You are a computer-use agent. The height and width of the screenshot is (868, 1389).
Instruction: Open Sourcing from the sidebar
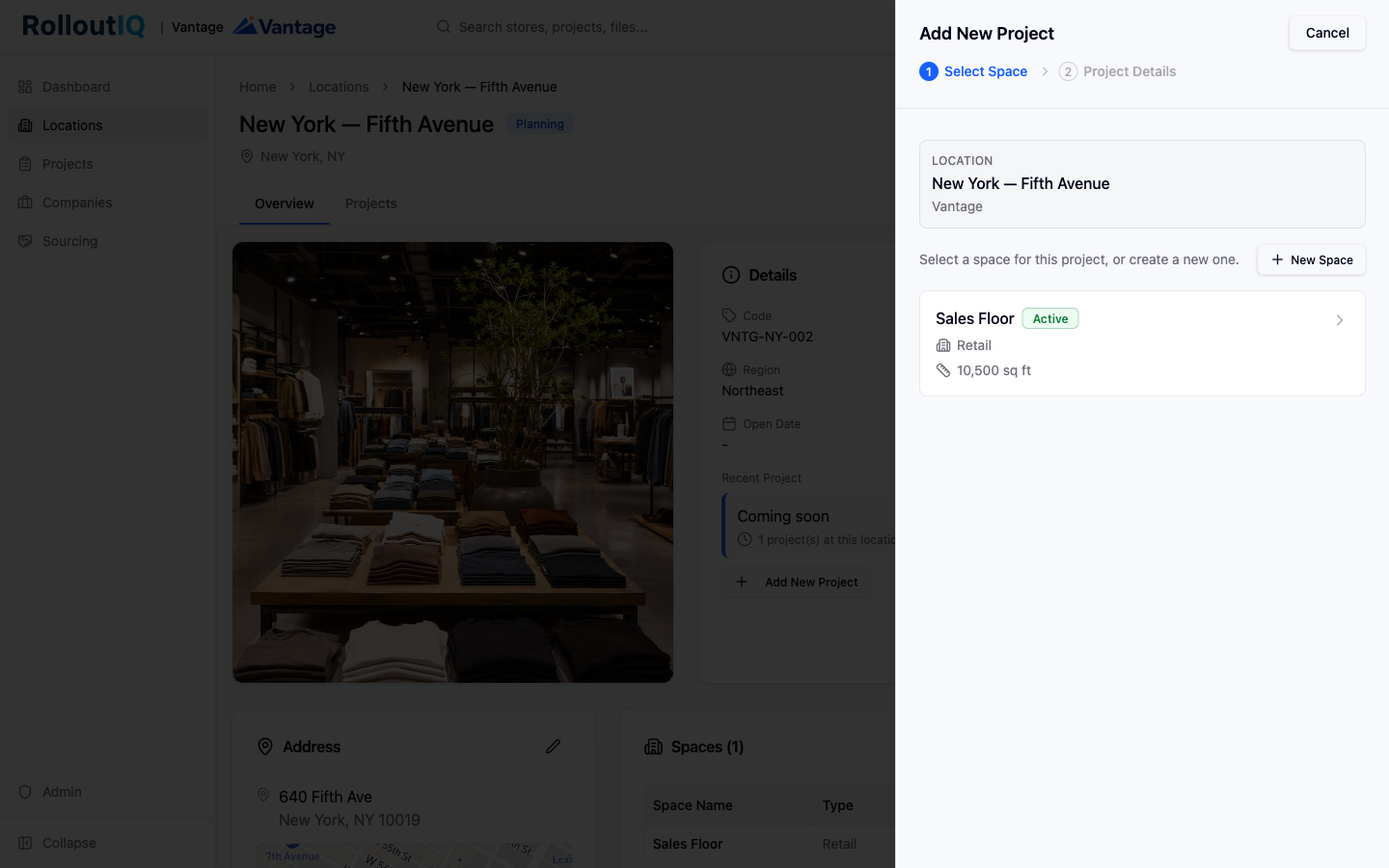pyautogui.click(x=107, y=241)
